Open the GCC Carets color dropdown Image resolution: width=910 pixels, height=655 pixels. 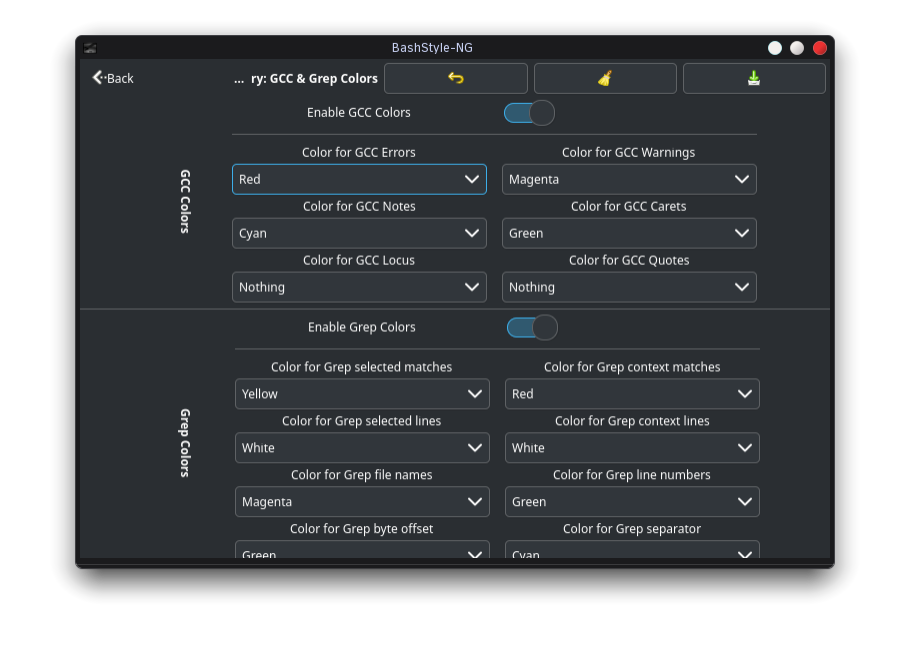tap(629, 233)
